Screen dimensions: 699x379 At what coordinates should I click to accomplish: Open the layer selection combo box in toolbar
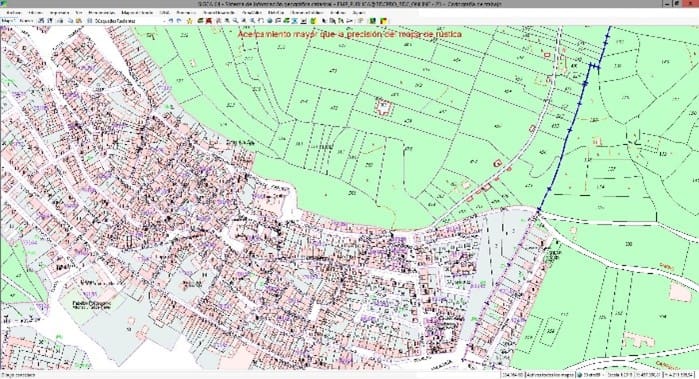[x=128, y=21]
